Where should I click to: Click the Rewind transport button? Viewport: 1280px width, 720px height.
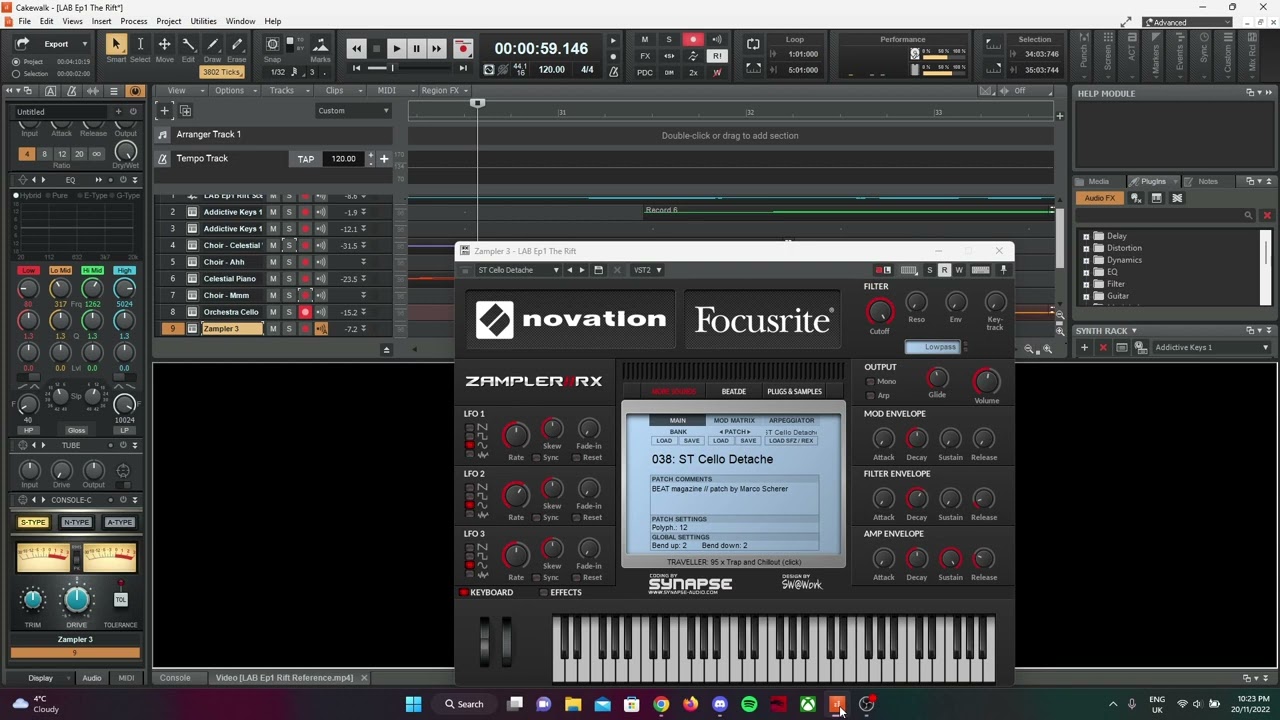point(356,48)
